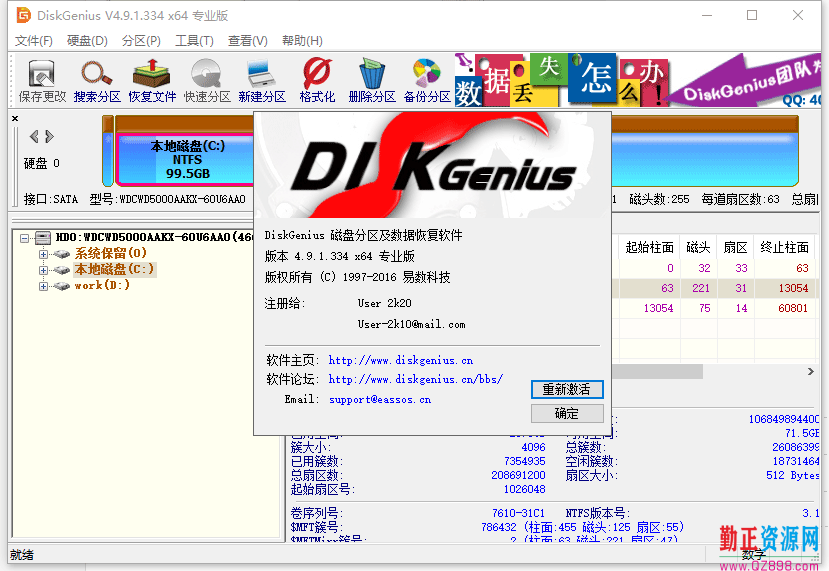Open the 文件(F) menu
This screenshot has width=829, height=571.
pos(33,41)
